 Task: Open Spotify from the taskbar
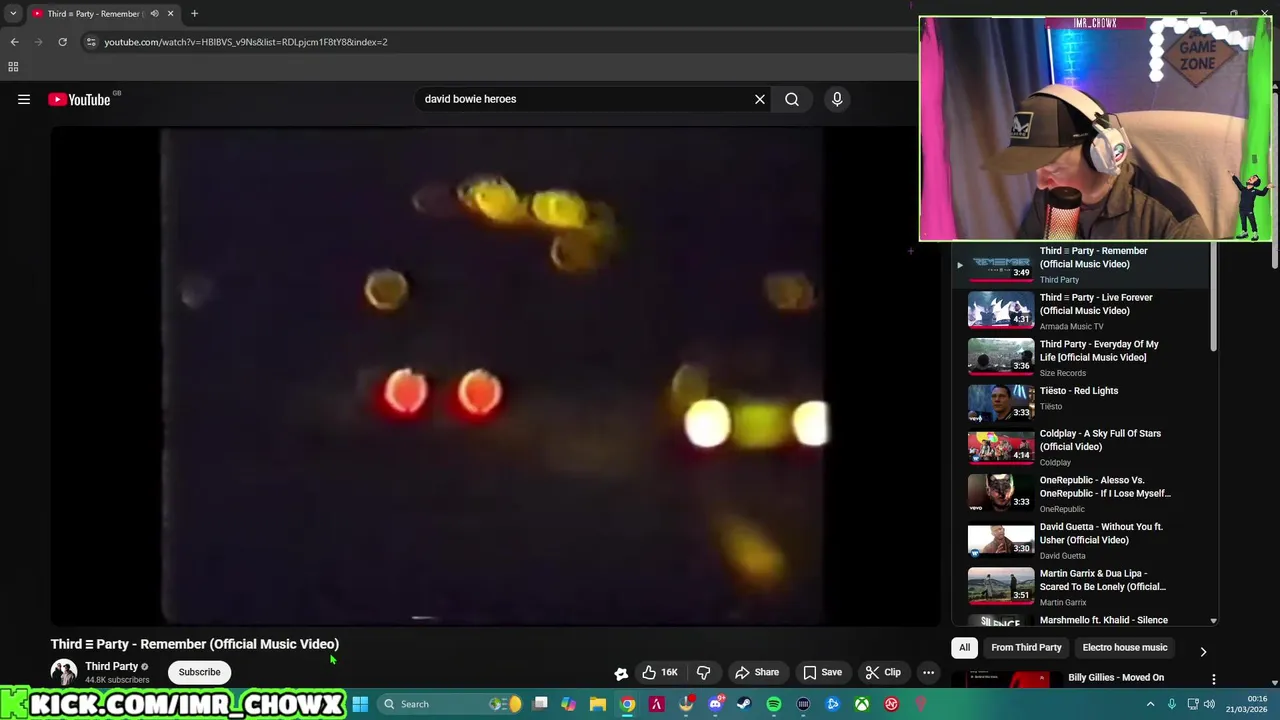(774, 704)
